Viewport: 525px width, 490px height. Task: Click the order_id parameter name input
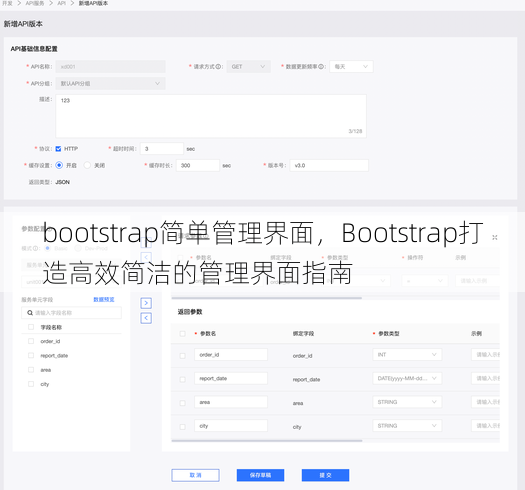click(231, 355)
